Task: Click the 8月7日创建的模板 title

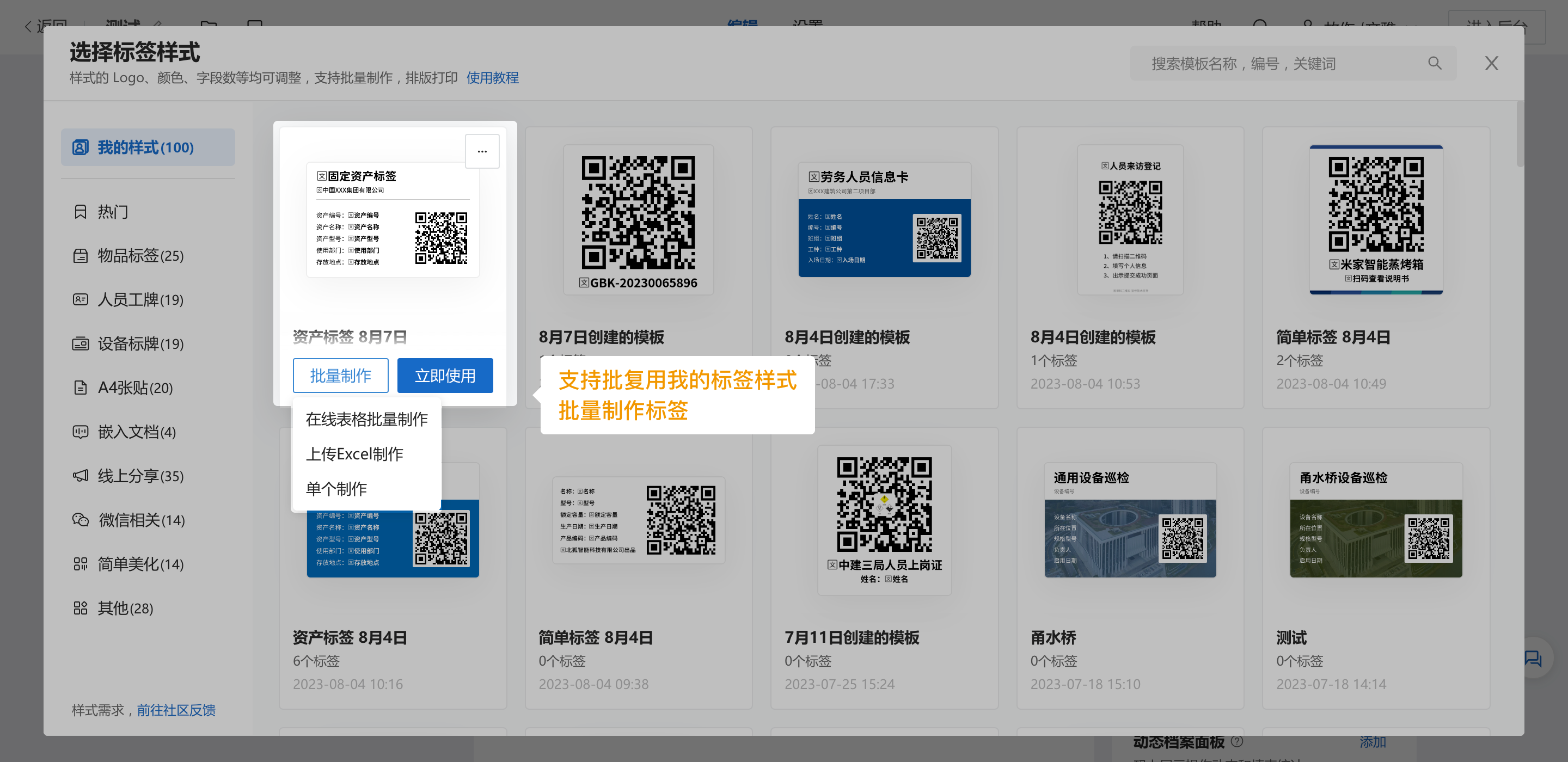Action: (601, 336)
